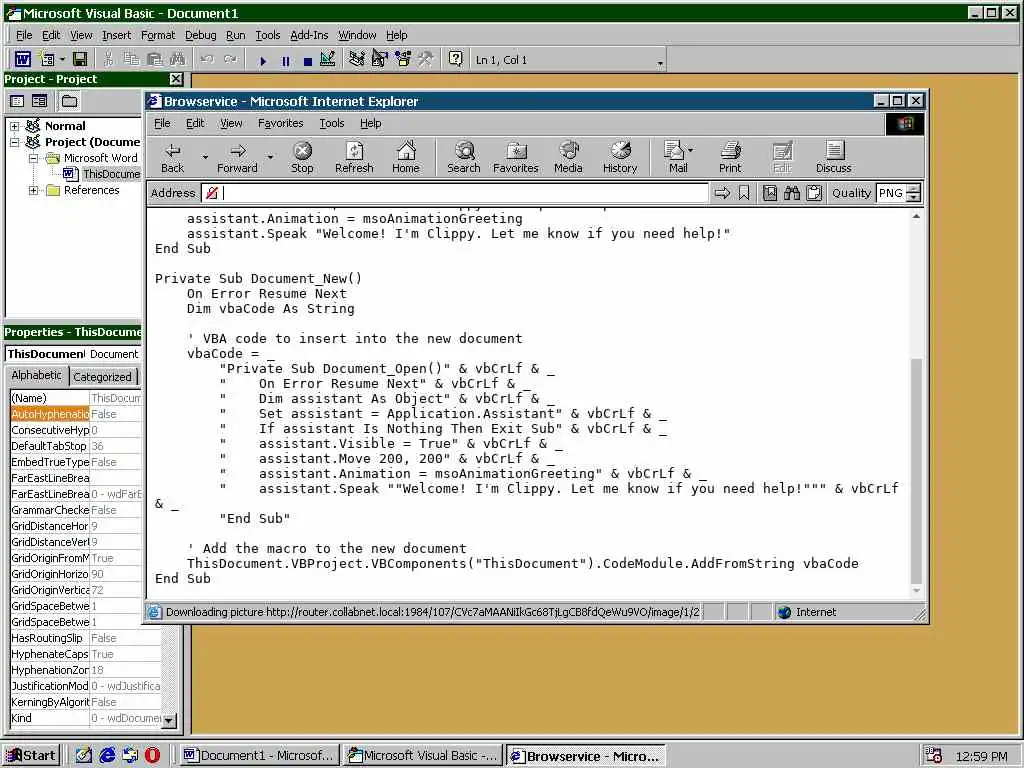Click the IE page vertical scrollbar thumb
Screen dimensions: 1024x768
(916, 470)
